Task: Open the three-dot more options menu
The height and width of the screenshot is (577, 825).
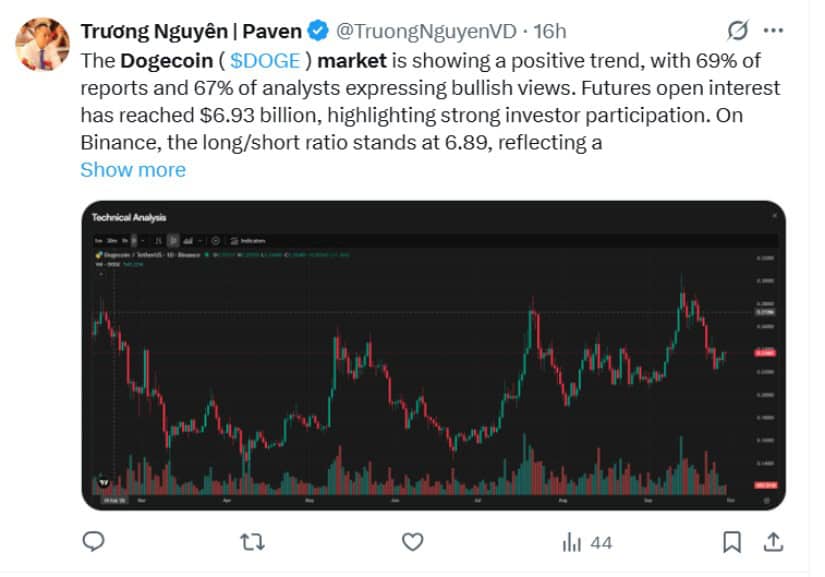Action: (x=774, y=30)
